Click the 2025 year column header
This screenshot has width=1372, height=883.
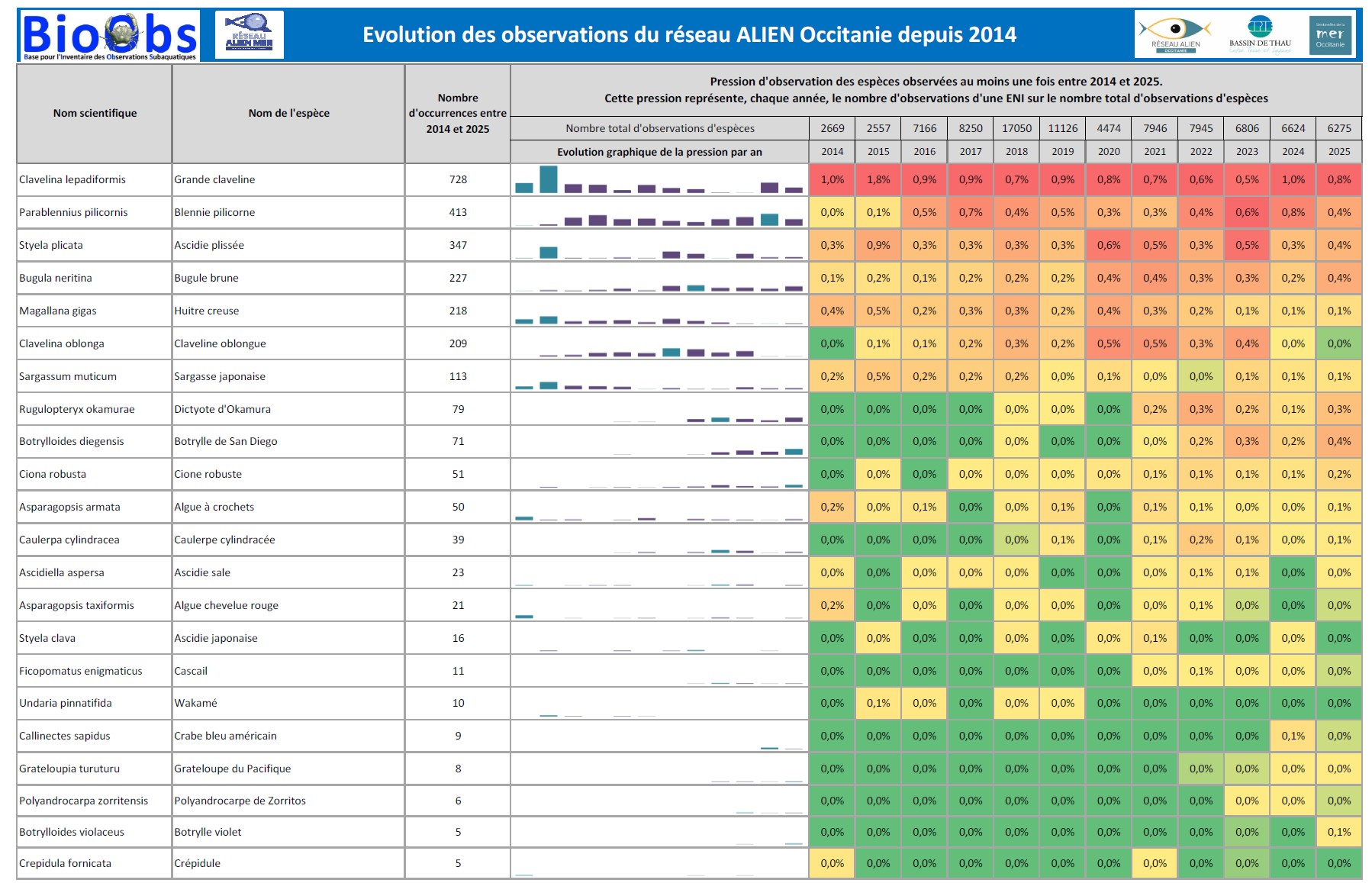pyautogui.click(x=1338, y=152)
